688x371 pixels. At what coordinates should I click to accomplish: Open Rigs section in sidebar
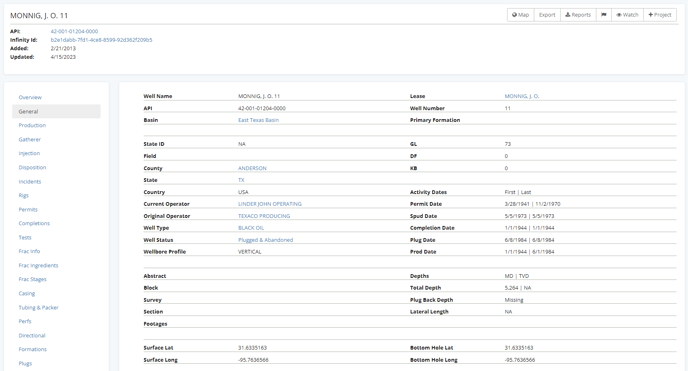click(x=23, y=196)
